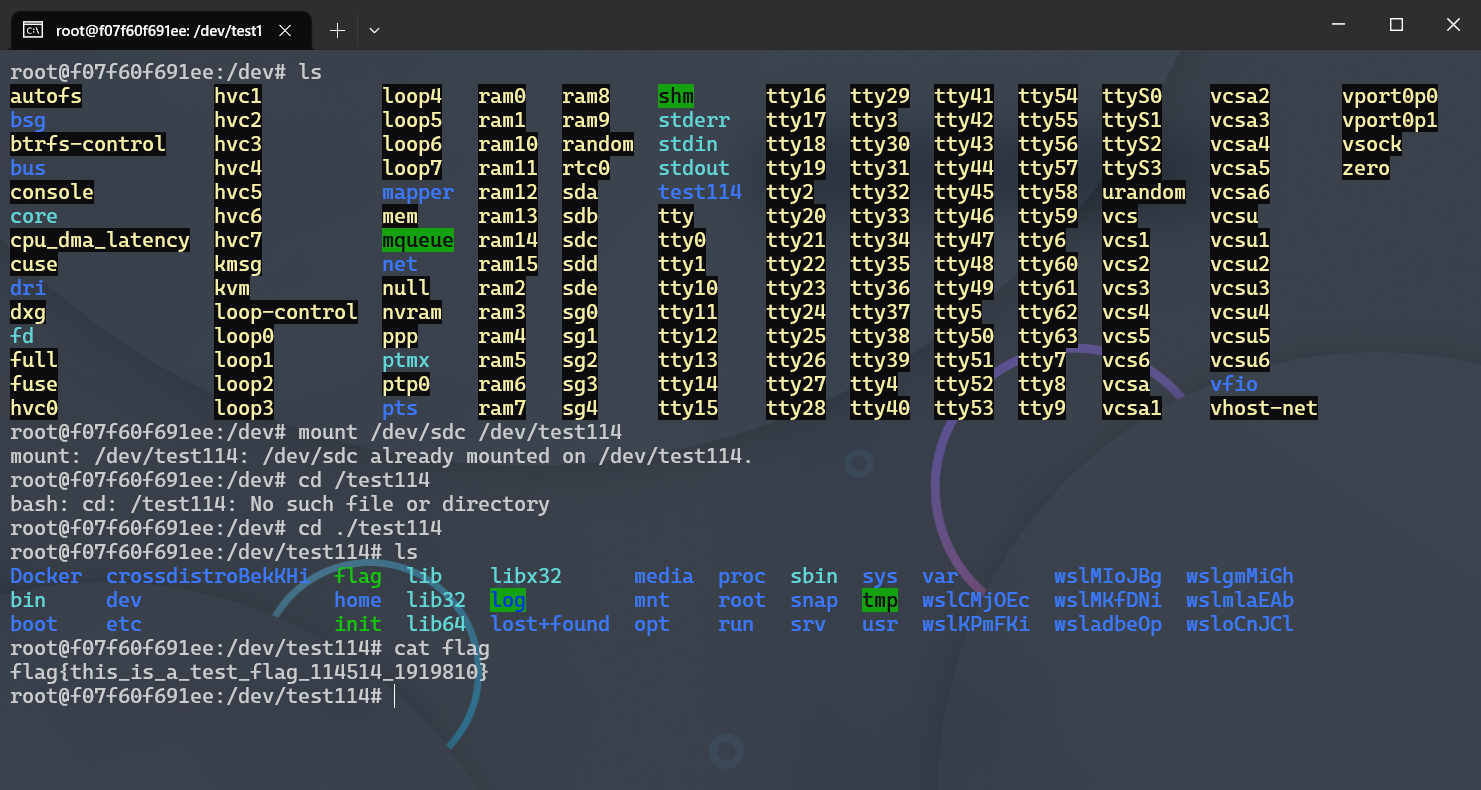1481x790 pixels.
Task: Click 'wsladbeOp' directory
Action: [1108, 624]
